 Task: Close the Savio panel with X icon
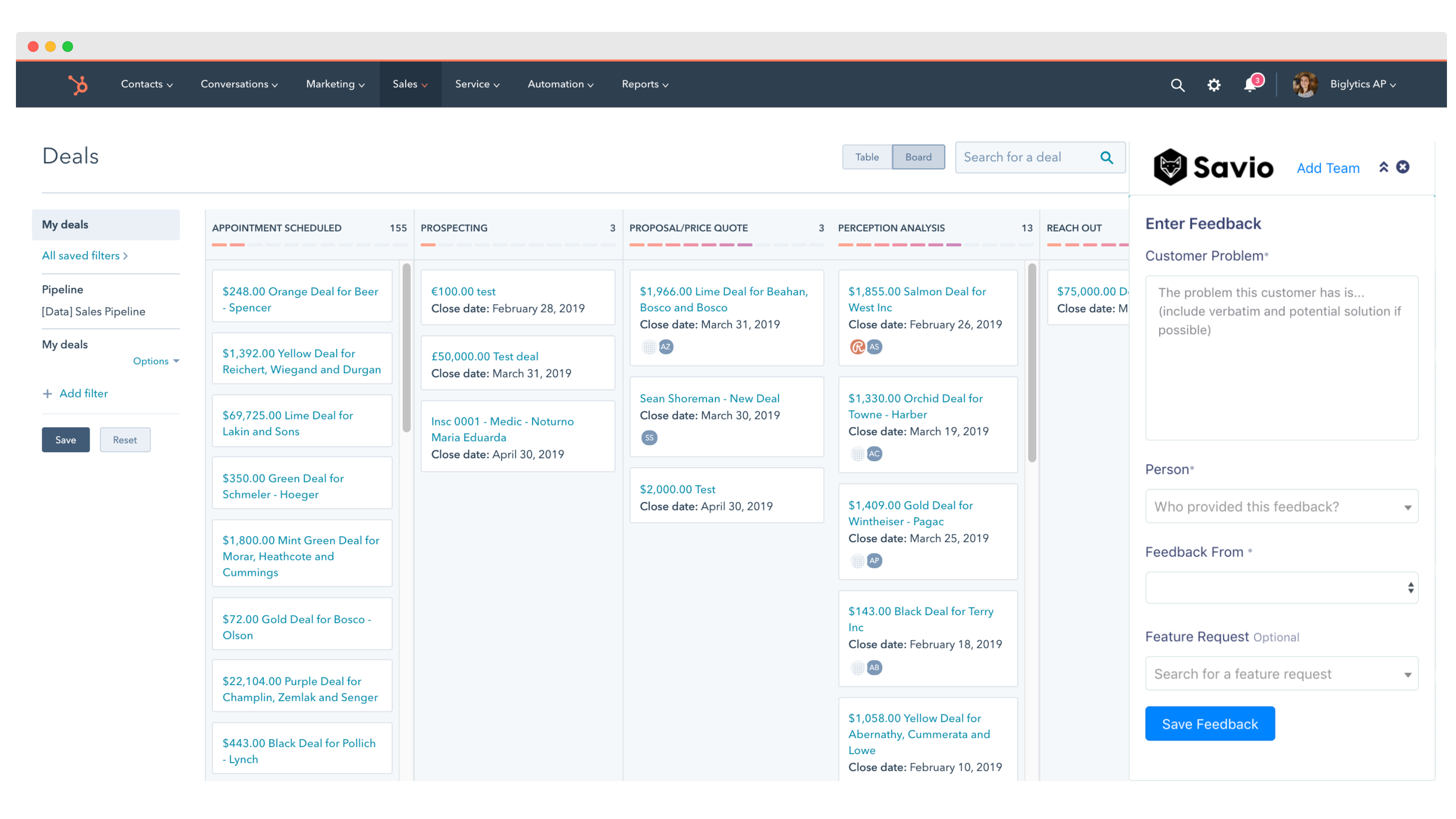pyautogui.click(x=1402, y=167)
